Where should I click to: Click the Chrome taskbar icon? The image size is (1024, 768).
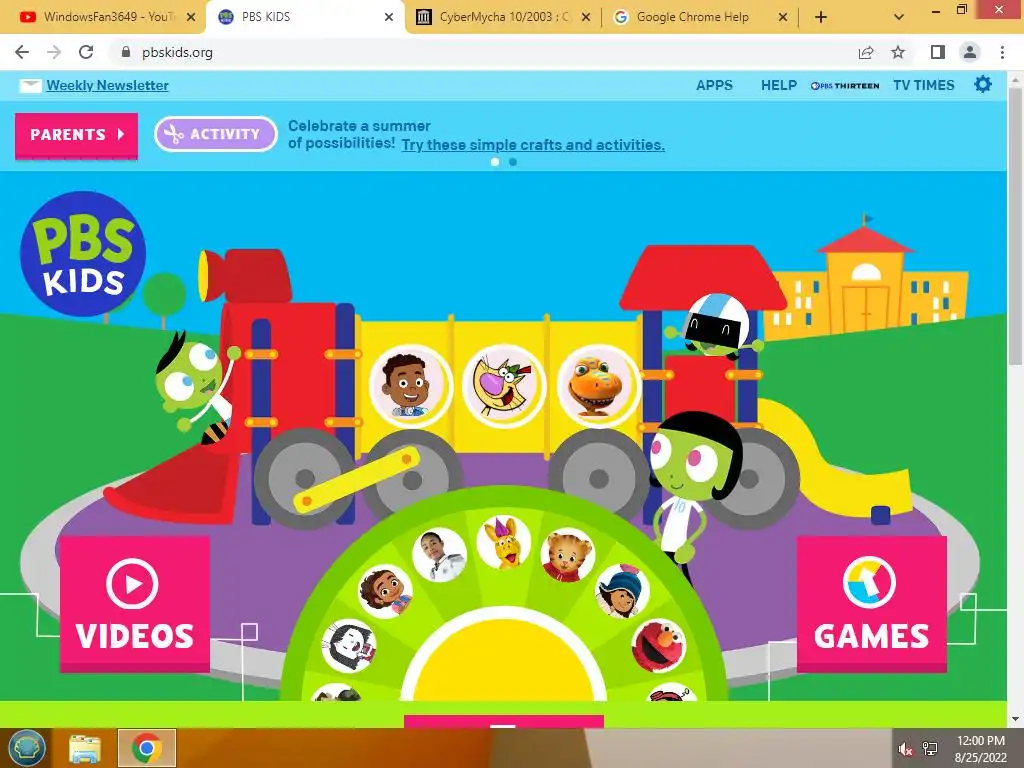tap(147, 748)
